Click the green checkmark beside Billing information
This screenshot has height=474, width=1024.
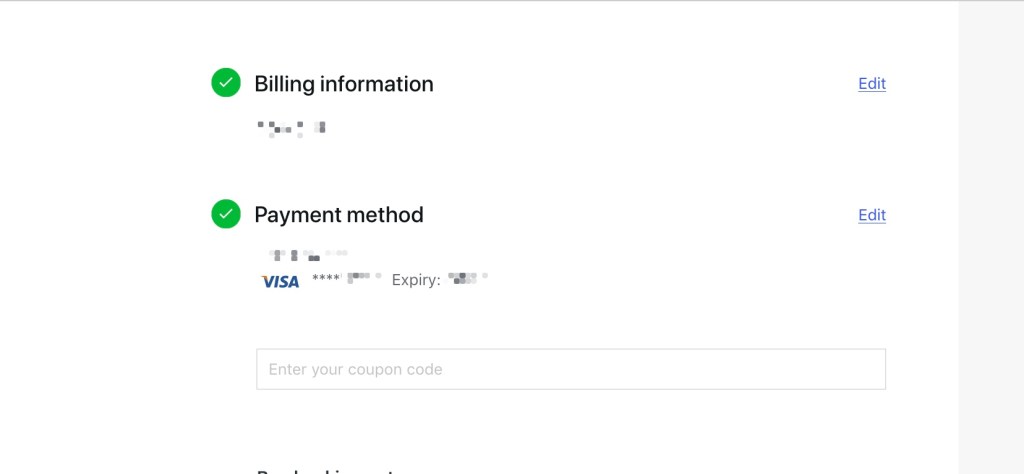[226, 83]
